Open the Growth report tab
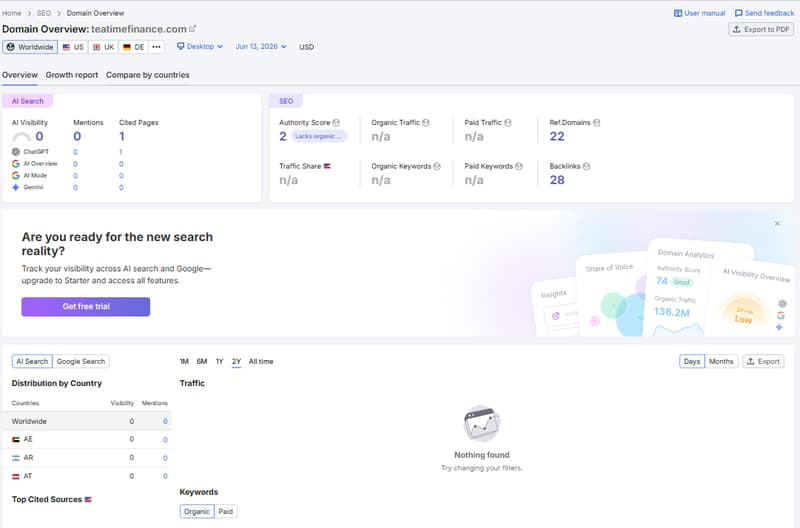 72,75
